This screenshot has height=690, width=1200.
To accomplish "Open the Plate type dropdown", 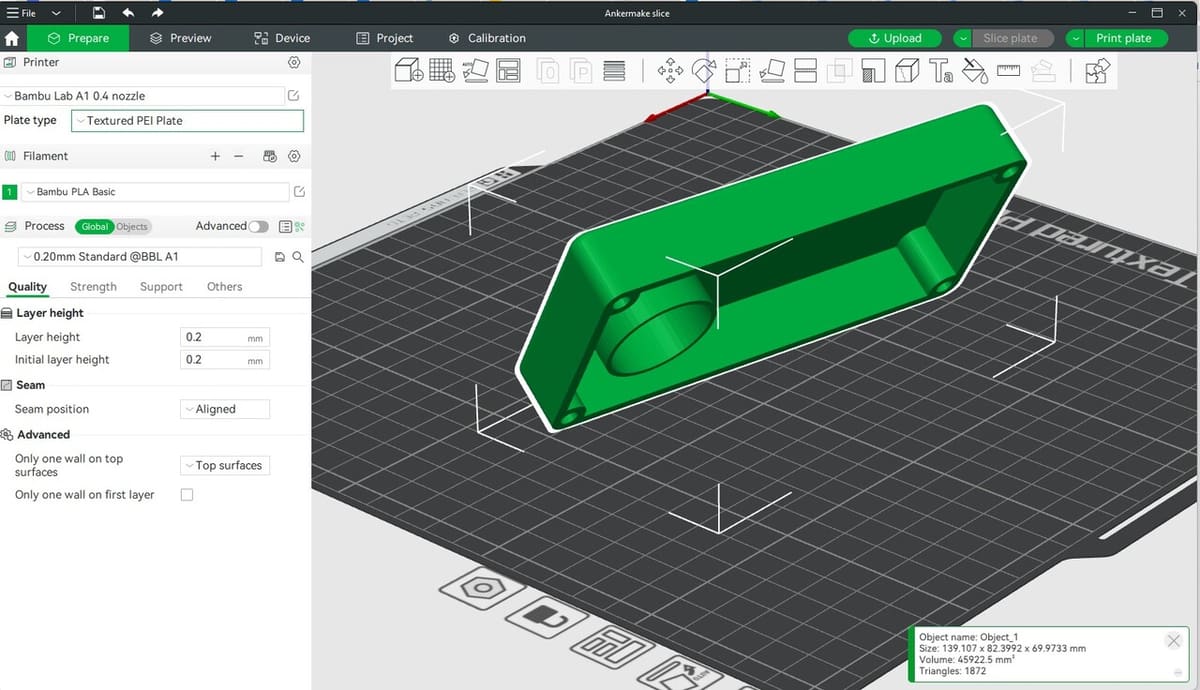I will (x=187, y=121).
